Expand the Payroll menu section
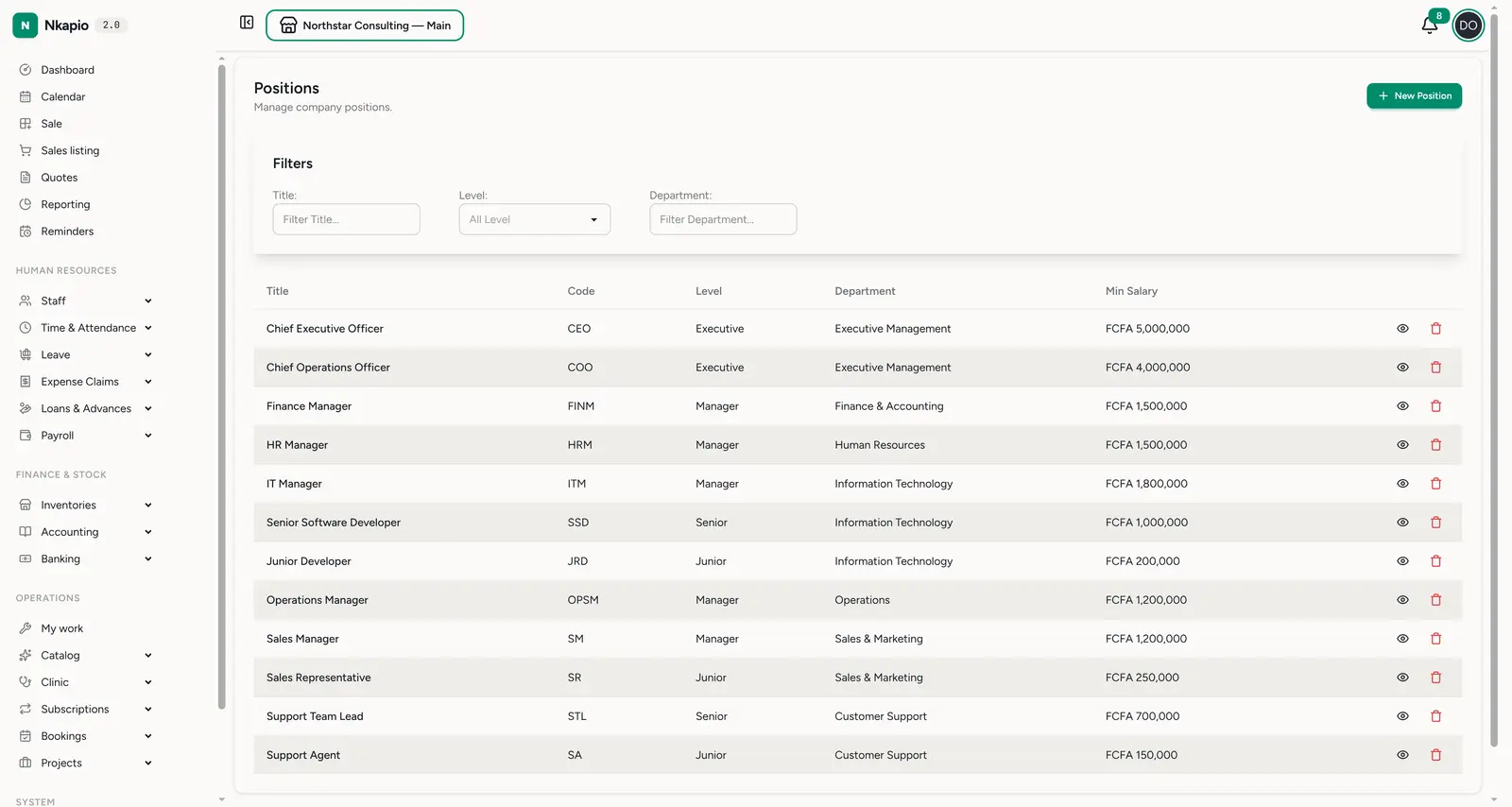 point(85,436)
